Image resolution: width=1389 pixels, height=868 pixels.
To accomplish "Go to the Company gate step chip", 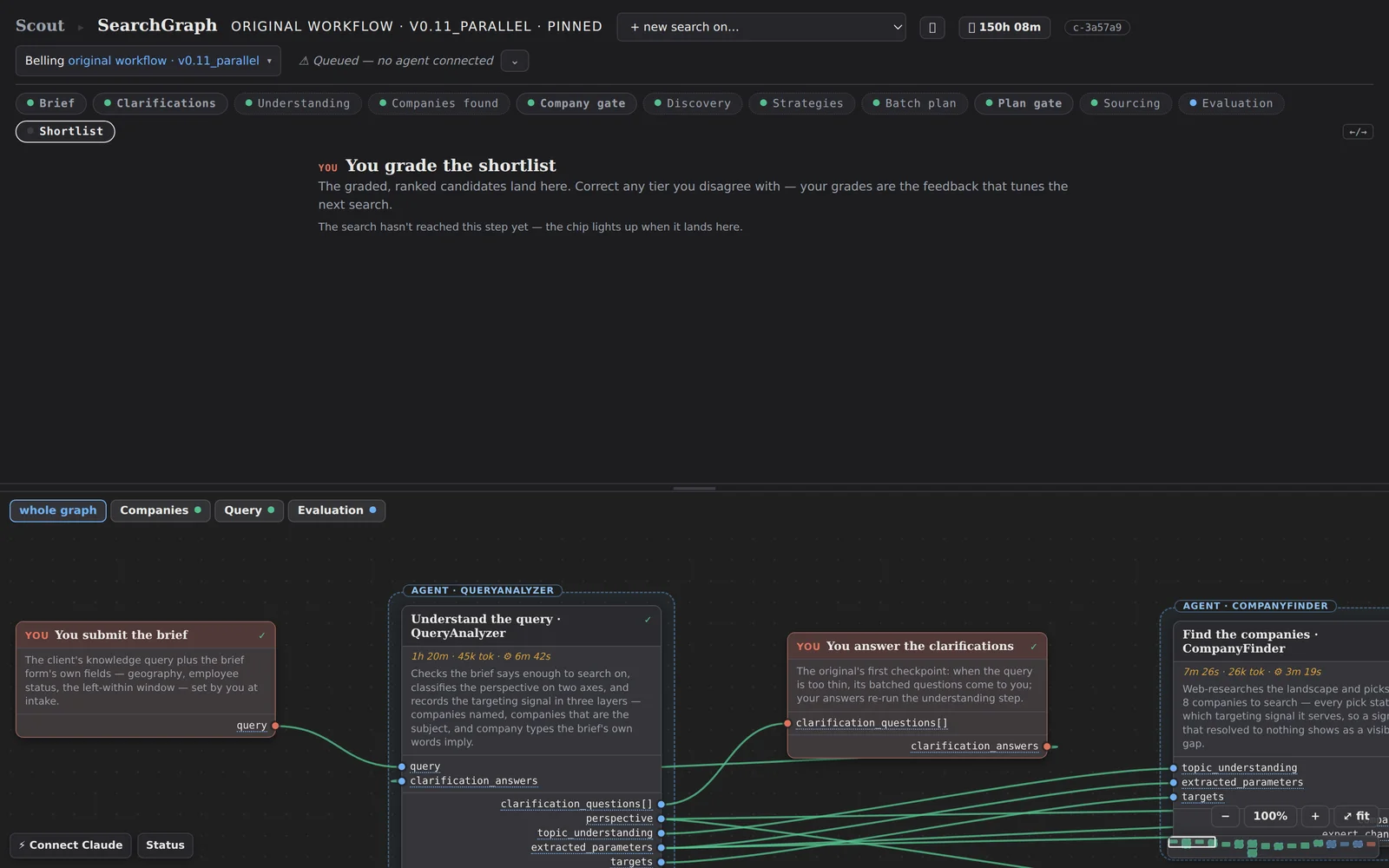I will (576, 103).
